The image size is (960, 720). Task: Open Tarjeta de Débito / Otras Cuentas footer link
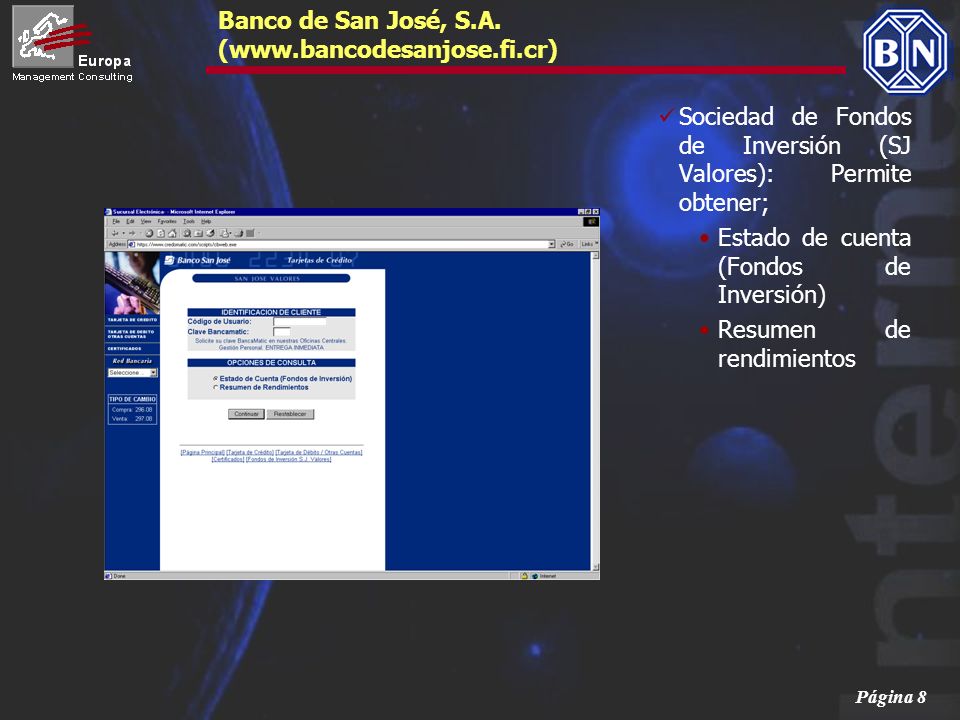click(x=319, y=452)
